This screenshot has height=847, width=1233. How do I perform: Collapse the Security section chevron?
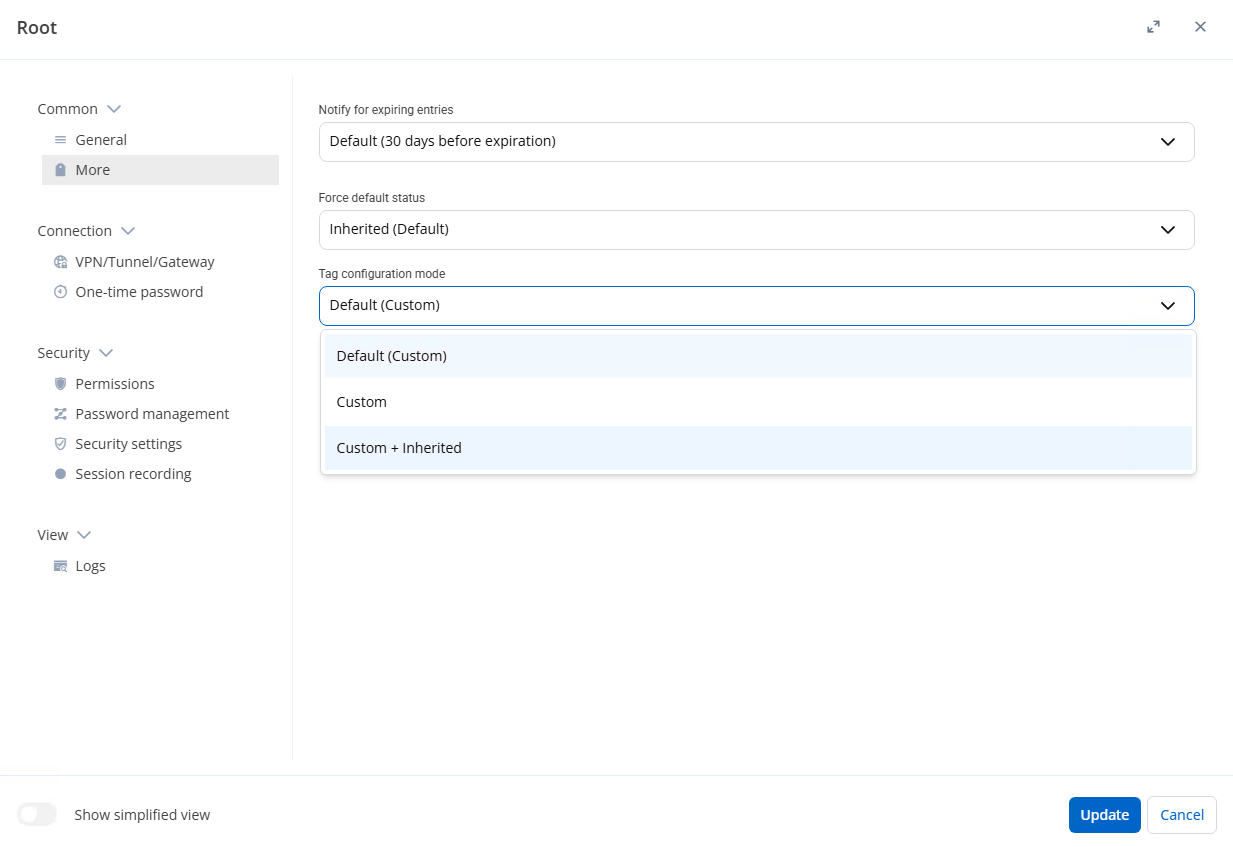tap(106, 353)
